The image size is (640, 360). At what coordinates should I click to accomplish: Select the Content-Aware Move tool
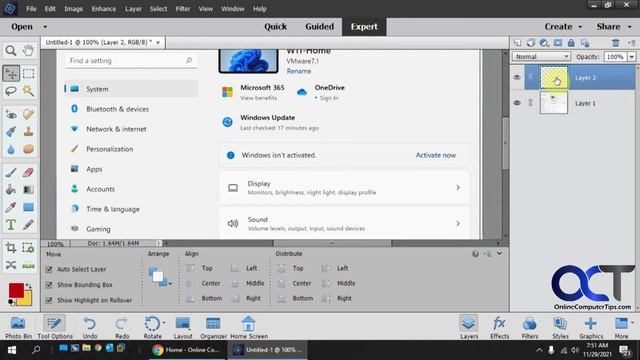11,265
